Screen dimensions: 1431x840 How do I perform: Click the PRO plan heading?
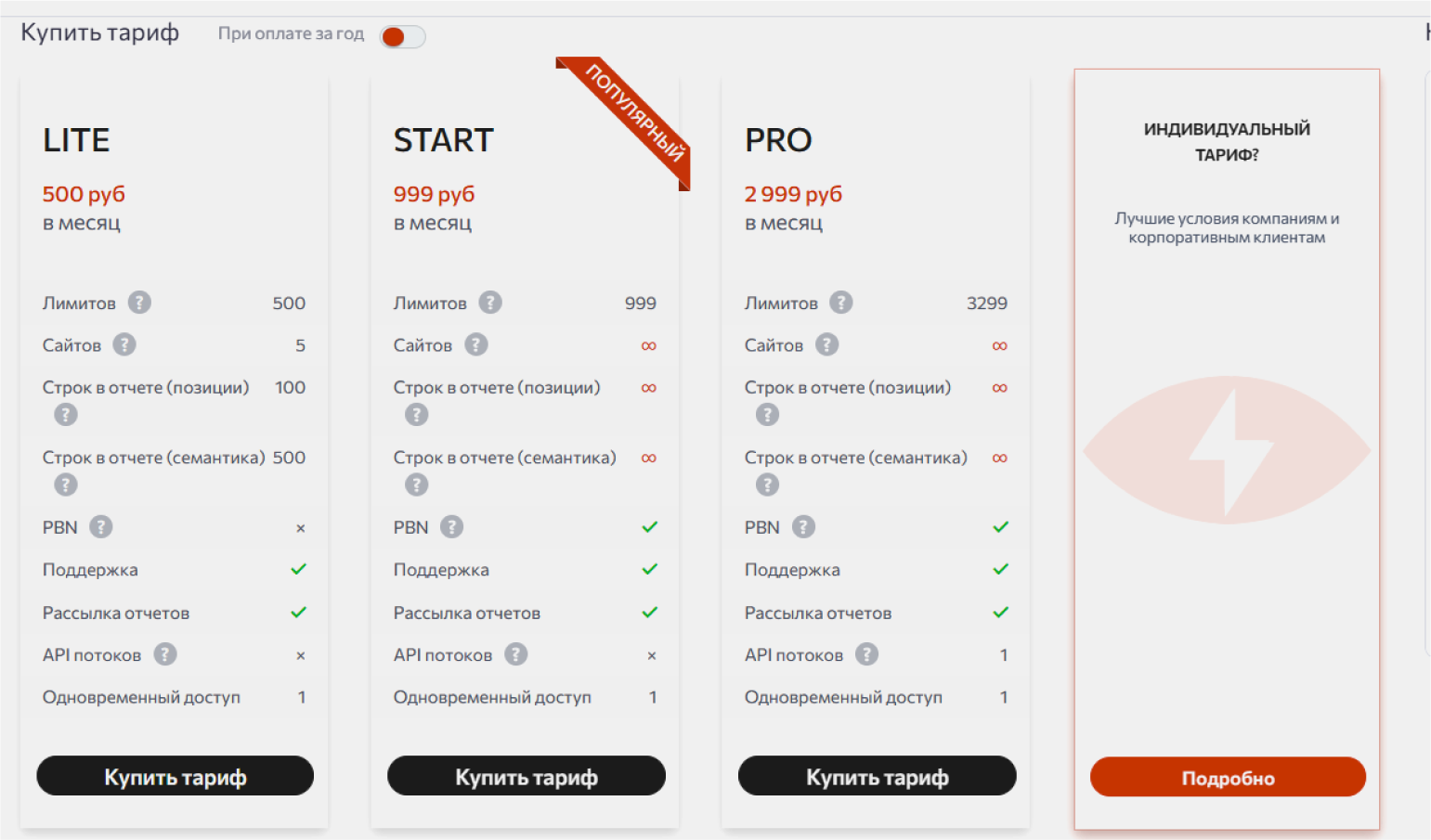pos(778,140)
